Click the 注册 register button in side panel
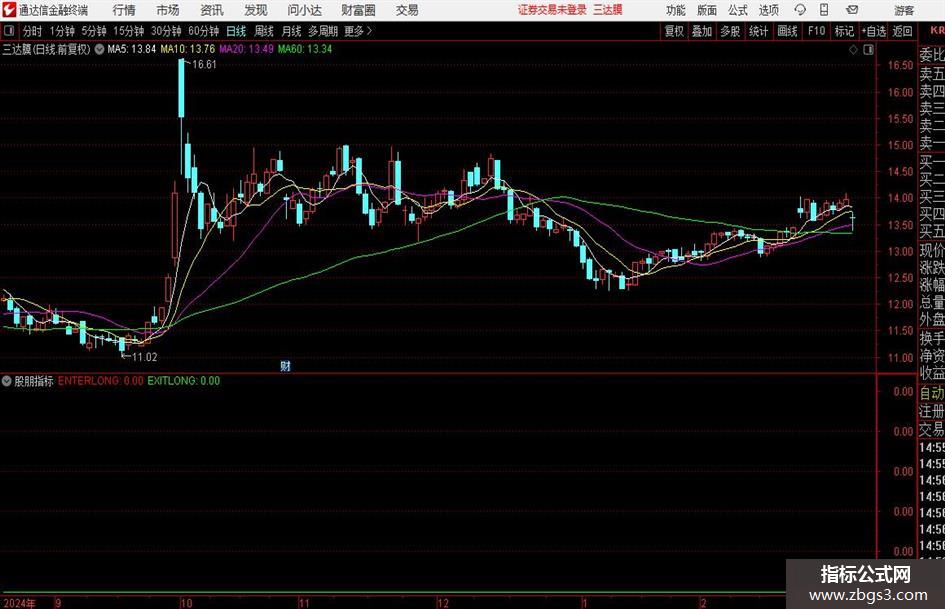The width and height of the screenshot is (945, 609). [932, 411]
